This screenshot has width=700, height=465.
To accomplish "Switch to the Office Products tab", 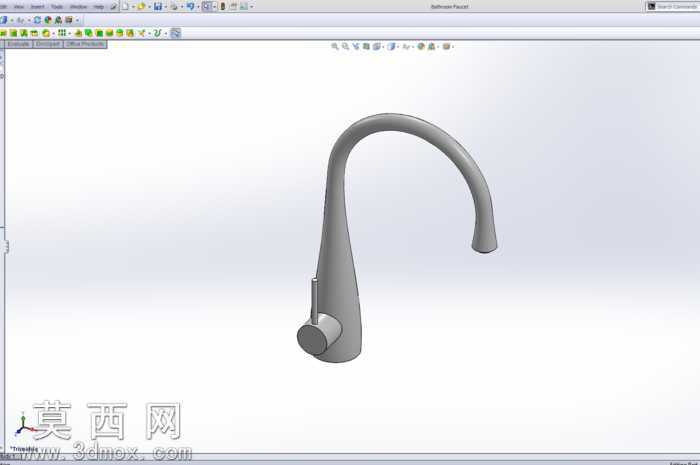I will click(x=85, y=44).
